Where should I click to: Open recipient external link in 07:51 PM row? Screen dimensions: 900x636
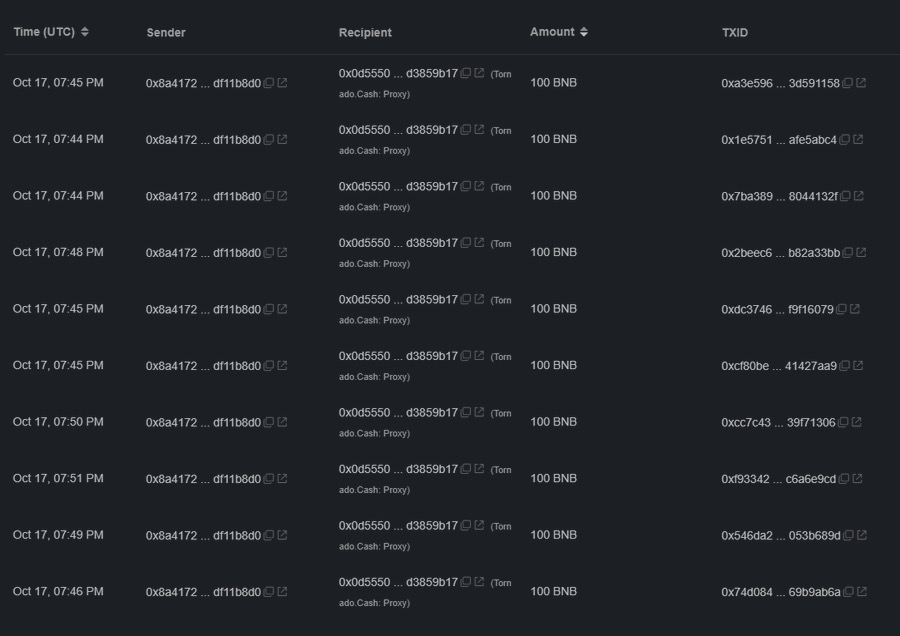(x=479, y=469)
